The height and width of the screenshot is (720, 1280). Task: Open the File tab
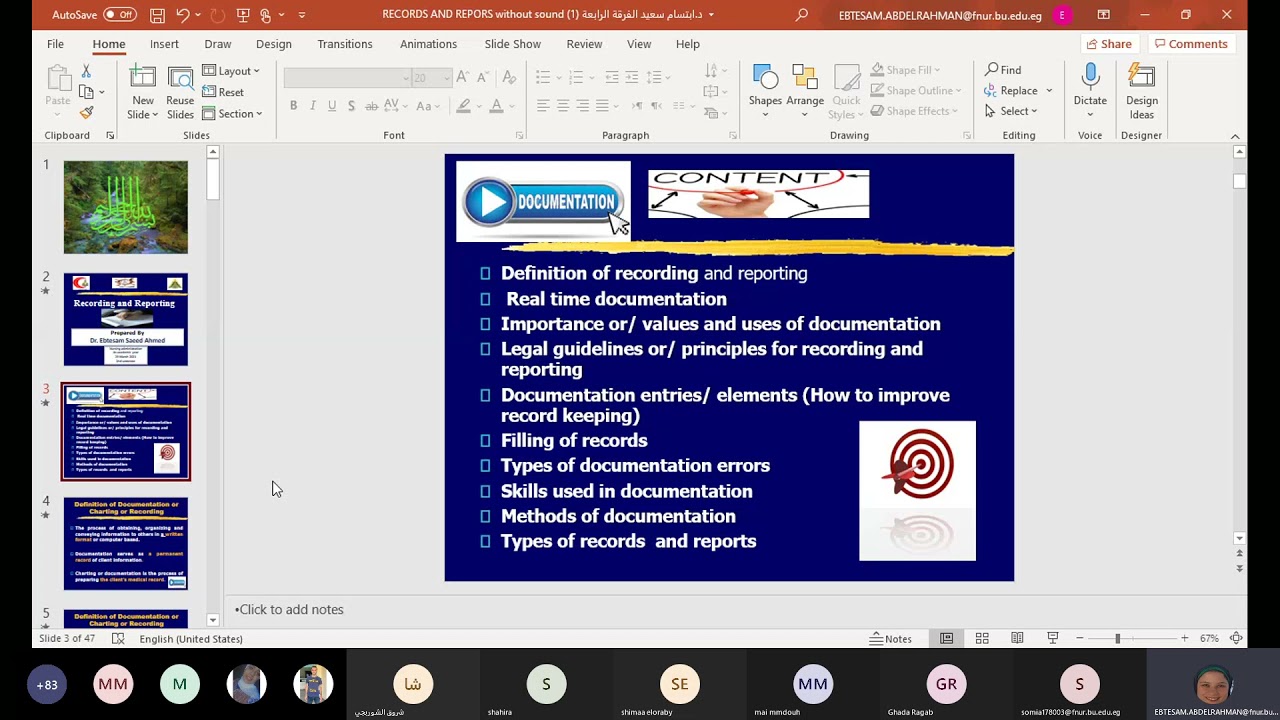(x=55, y=44)
